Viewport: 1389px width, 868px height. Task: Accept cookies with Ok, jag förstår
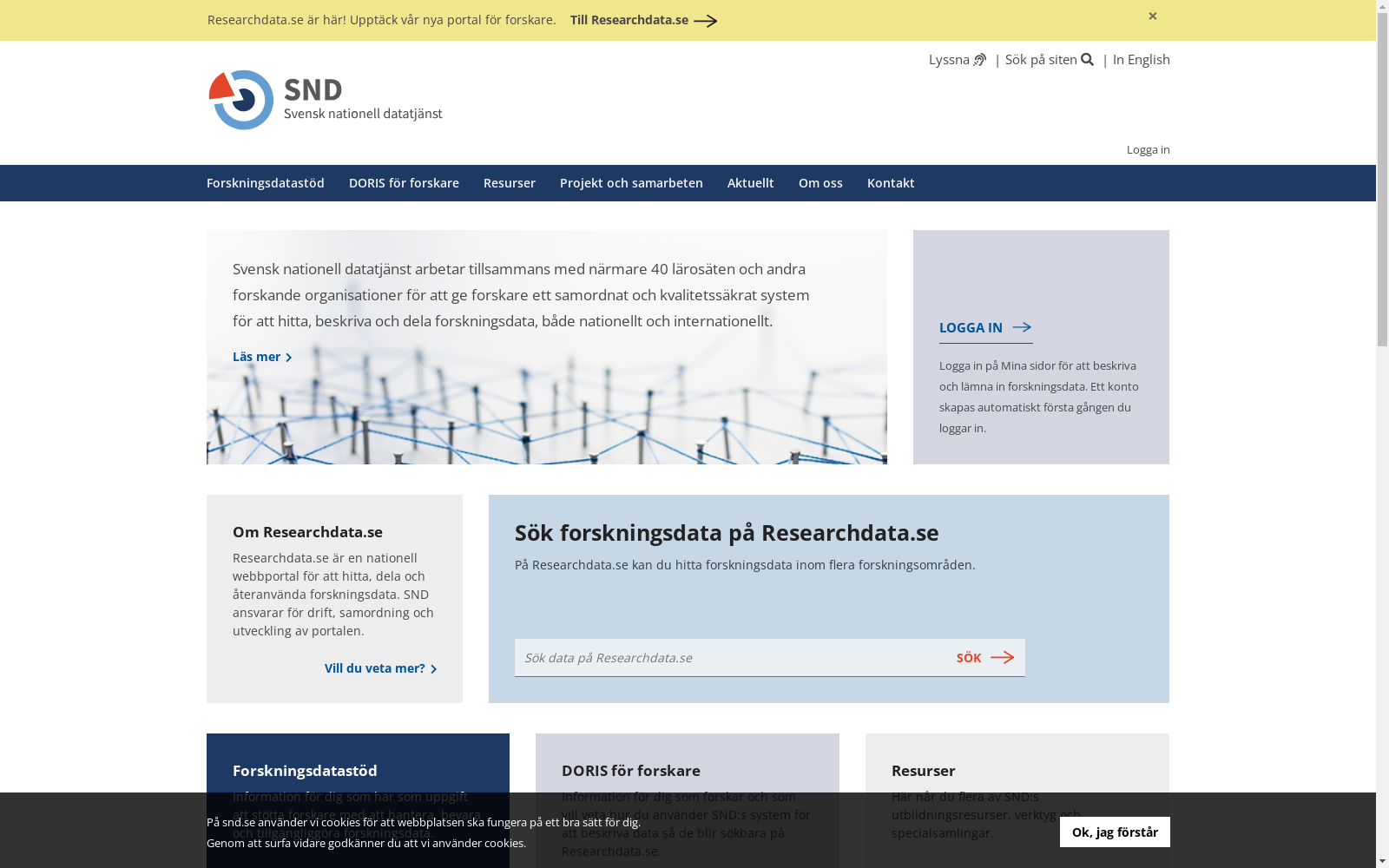point(1114,832)
